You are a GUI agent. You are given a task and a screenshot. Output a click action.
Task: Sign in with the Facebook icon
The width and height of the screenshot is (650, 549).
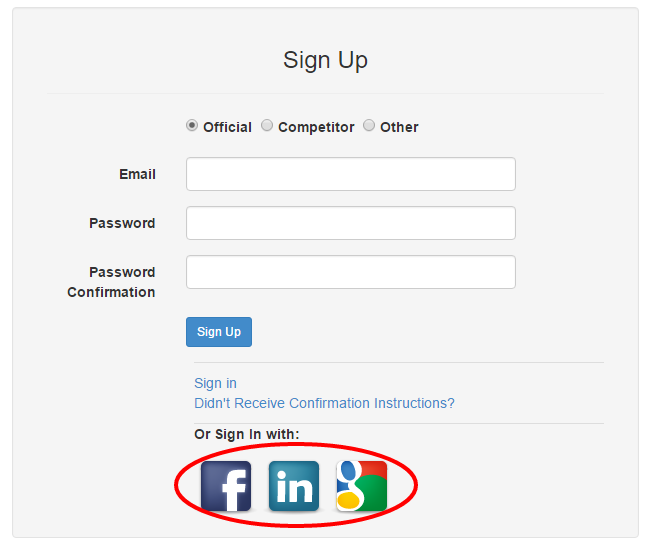coord(226,486)
